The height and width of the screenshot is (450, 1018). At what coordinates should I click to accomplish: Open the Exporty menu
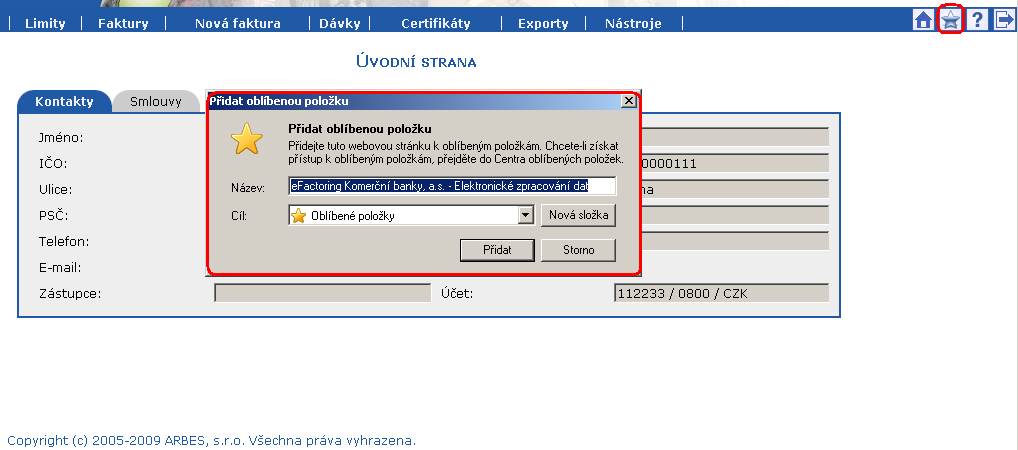[543, 23]
